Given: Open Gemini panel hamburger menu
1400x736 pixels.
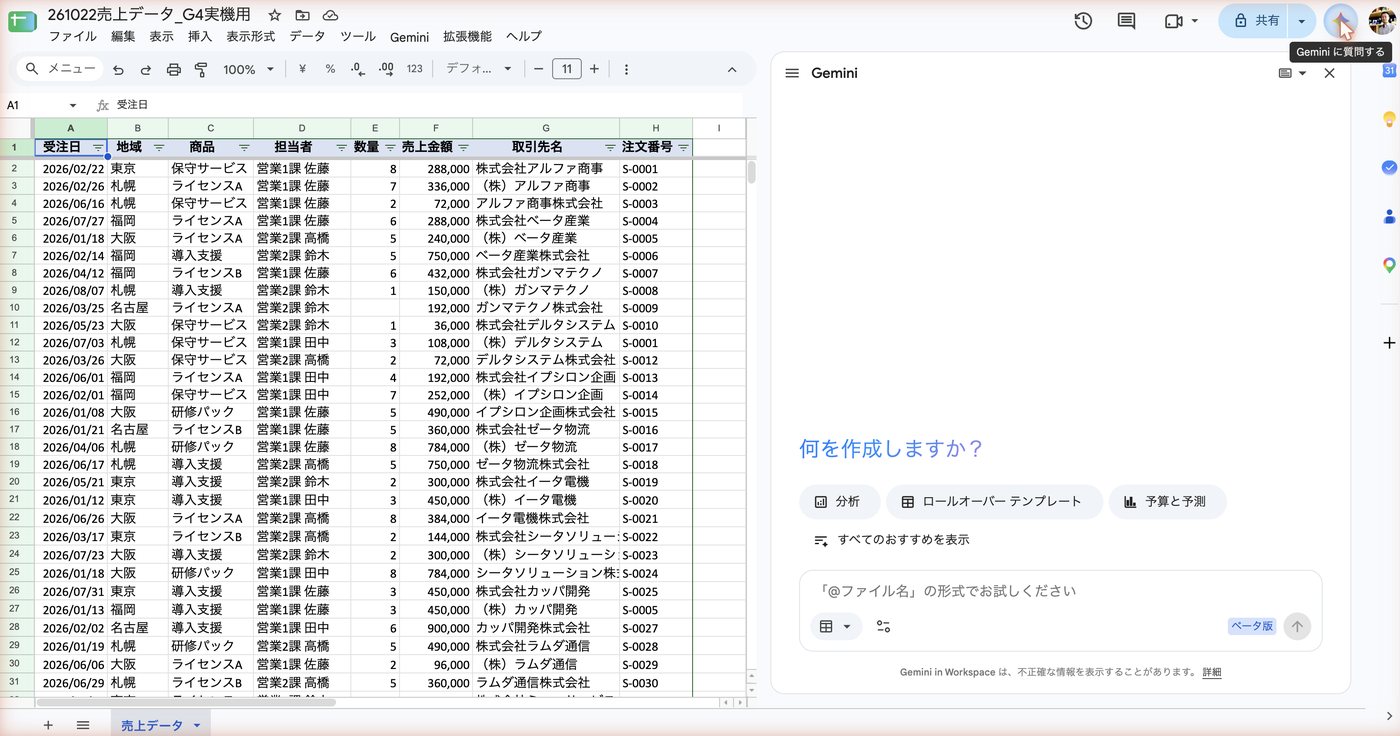Looking at the screenshot, I should 792,73.
